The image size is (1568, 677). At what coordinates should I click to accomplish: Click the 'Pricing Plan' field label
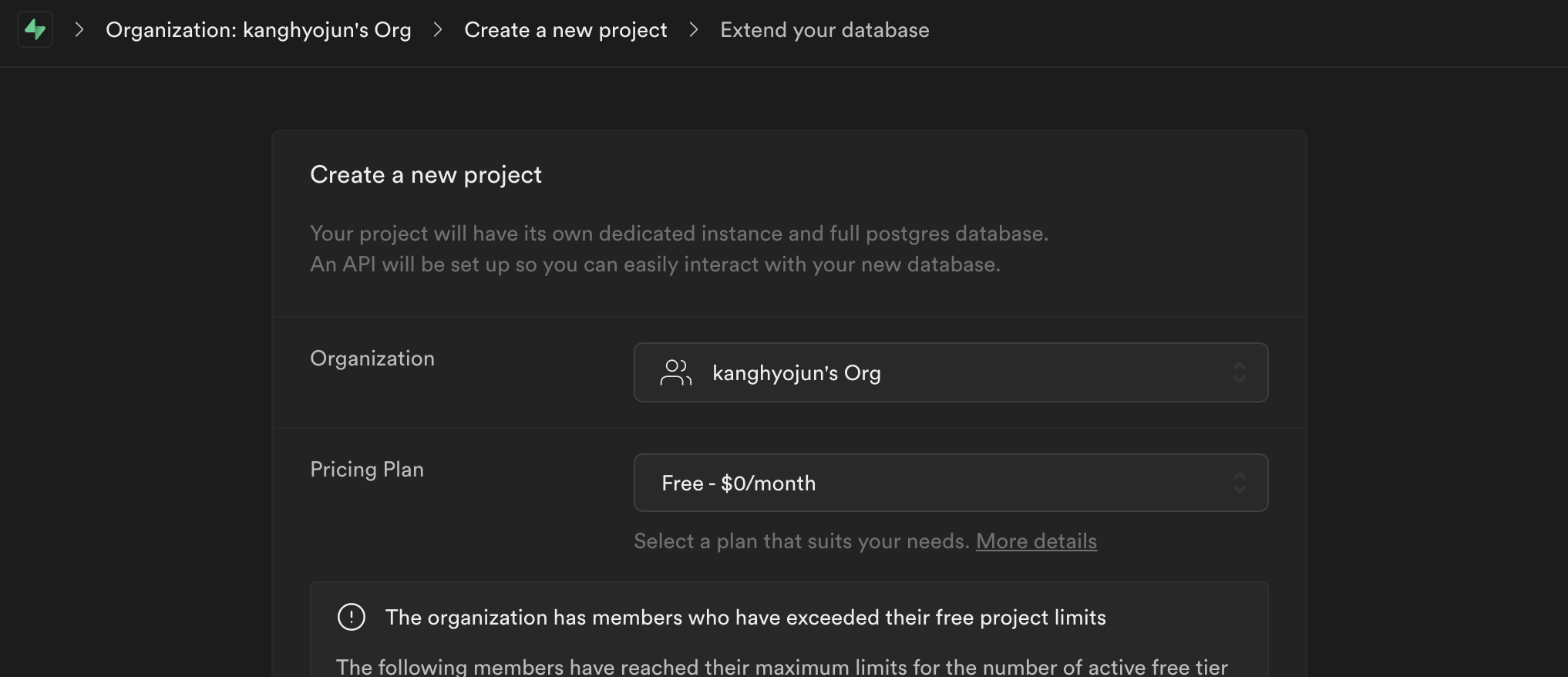pos(367,470)
